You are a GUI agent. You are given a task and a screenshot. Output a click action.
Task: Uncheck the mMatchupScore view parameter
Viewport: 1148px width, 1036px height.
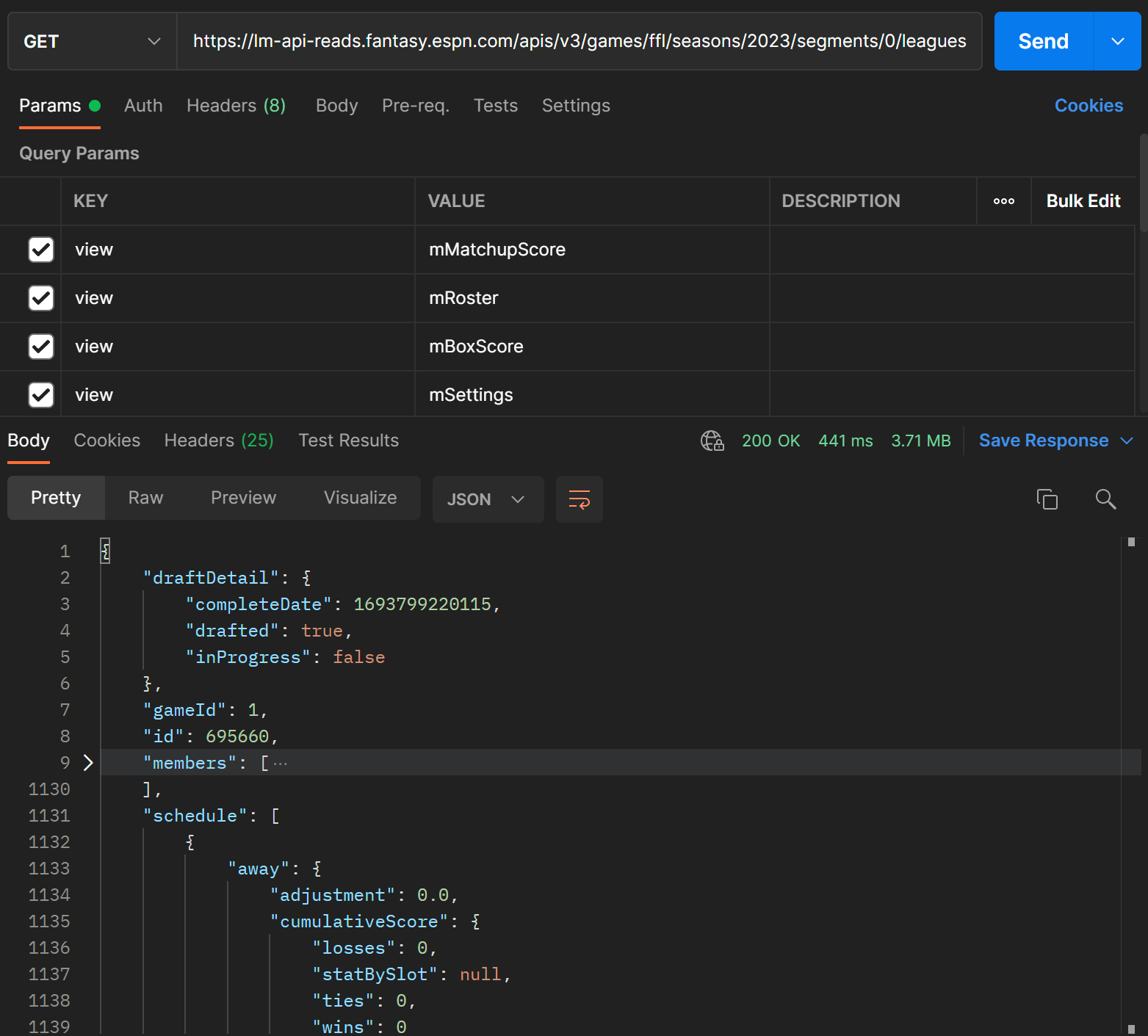[x=41, y=250]
